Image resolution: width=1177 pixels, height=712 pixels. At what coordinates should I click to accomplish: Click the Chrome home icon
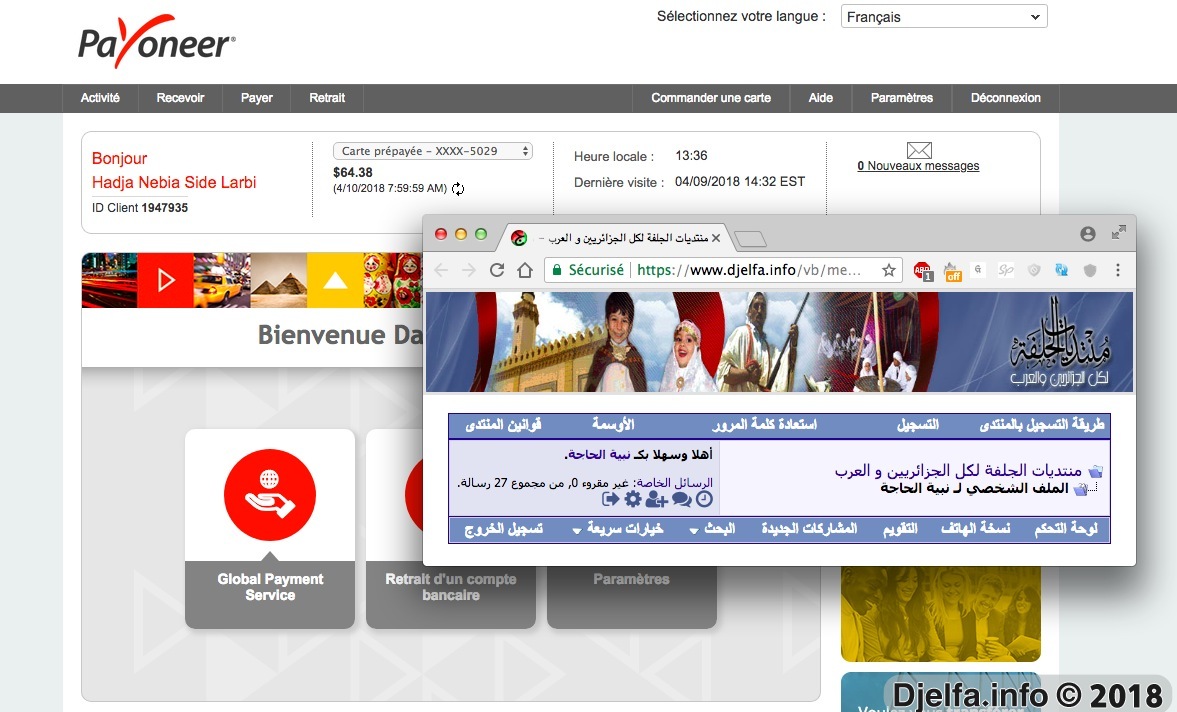pyautogui.click(x=525, y=270)
